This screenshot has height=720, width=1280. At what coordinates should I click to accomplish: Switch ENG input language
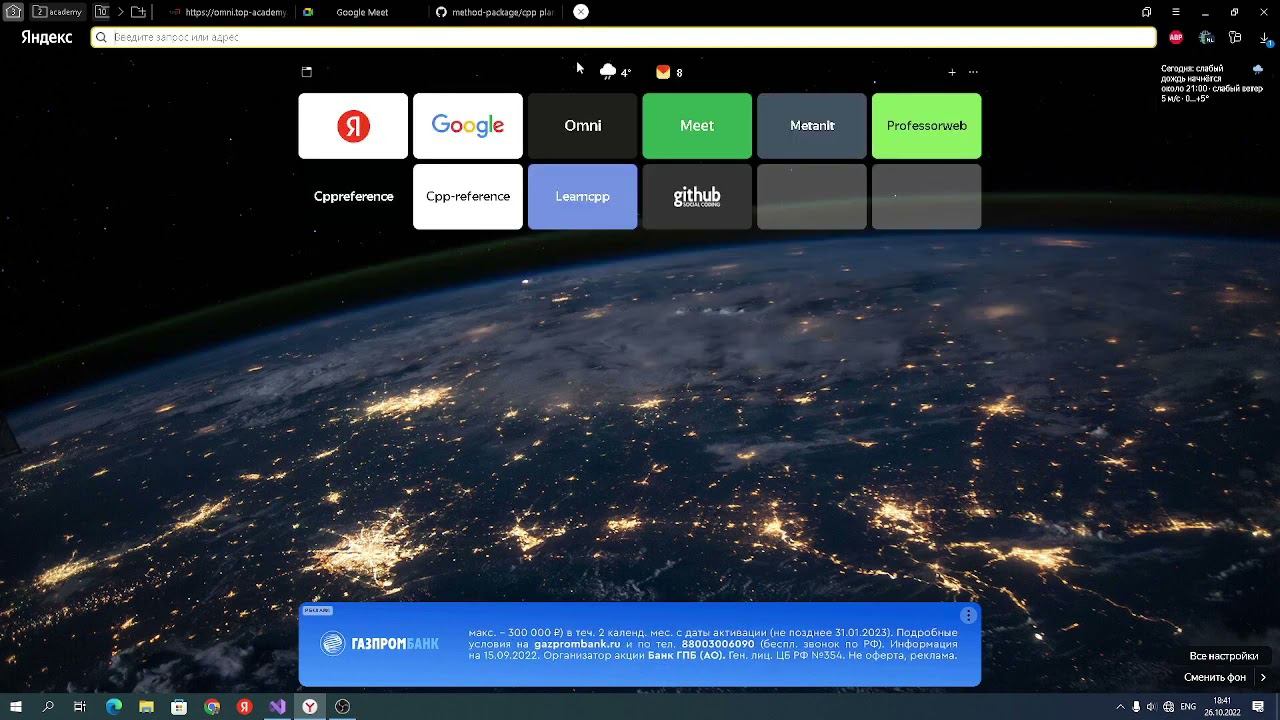tap(1188, 707)
